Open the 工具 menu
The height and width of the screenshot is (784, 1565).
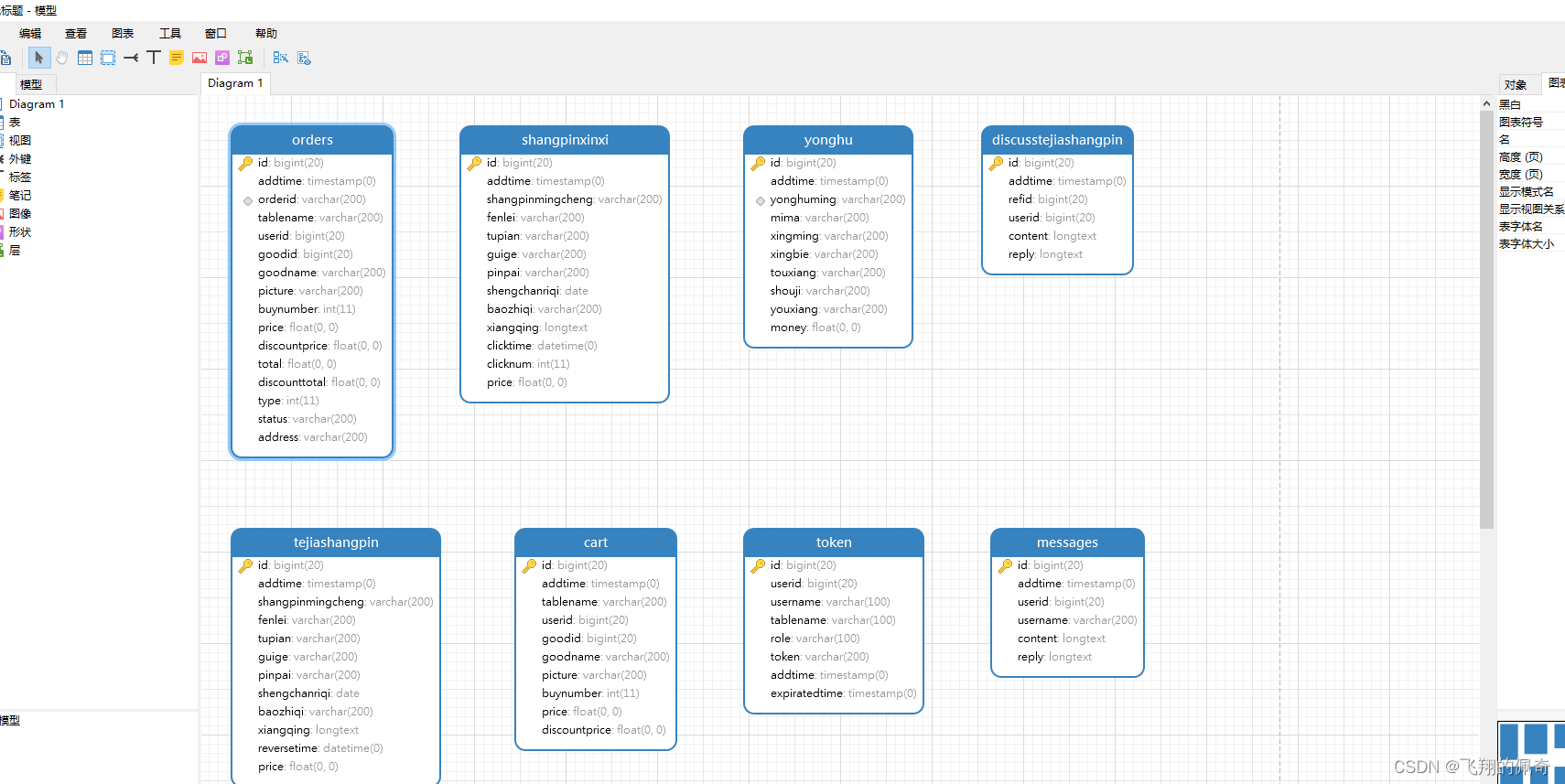tap(170, 33)
